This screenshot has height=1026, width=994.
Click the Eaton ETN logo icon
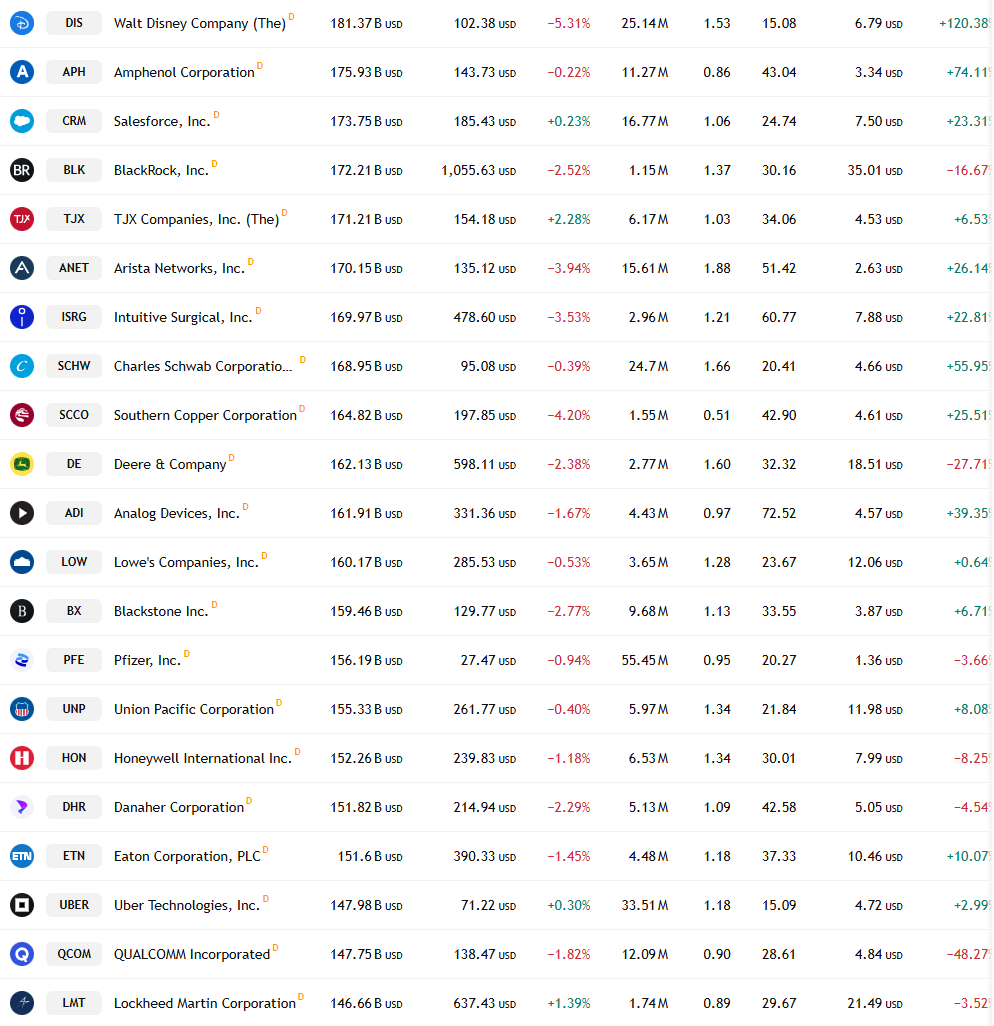point(22,856)
